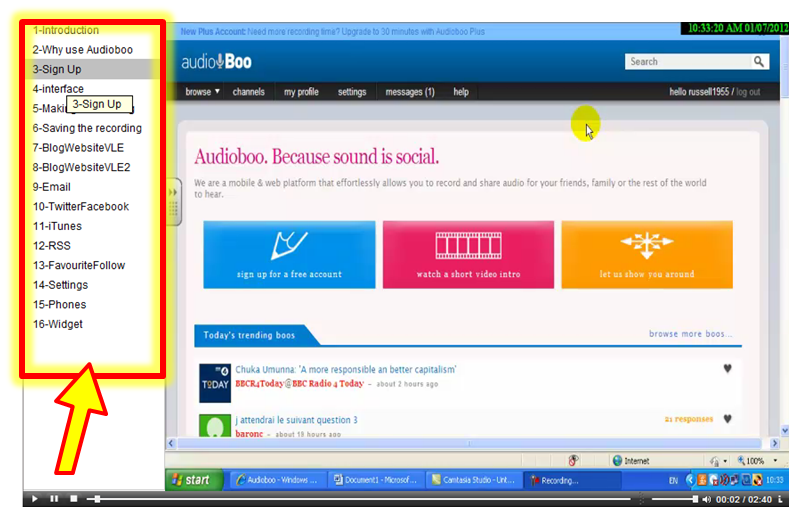Switch to Recording... taskbar button

(571, 480)
